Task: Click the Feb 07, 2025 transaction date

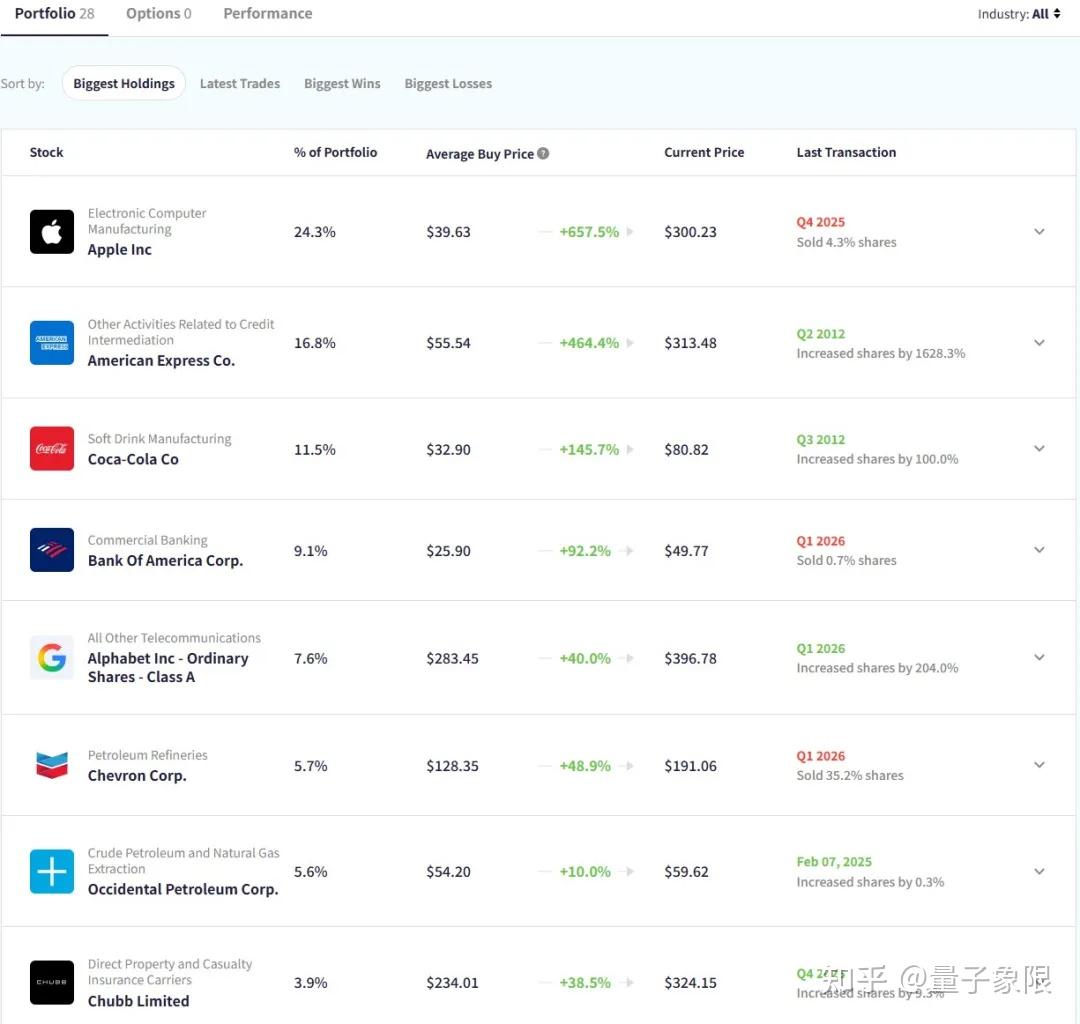Action: [x=834, y=861]
